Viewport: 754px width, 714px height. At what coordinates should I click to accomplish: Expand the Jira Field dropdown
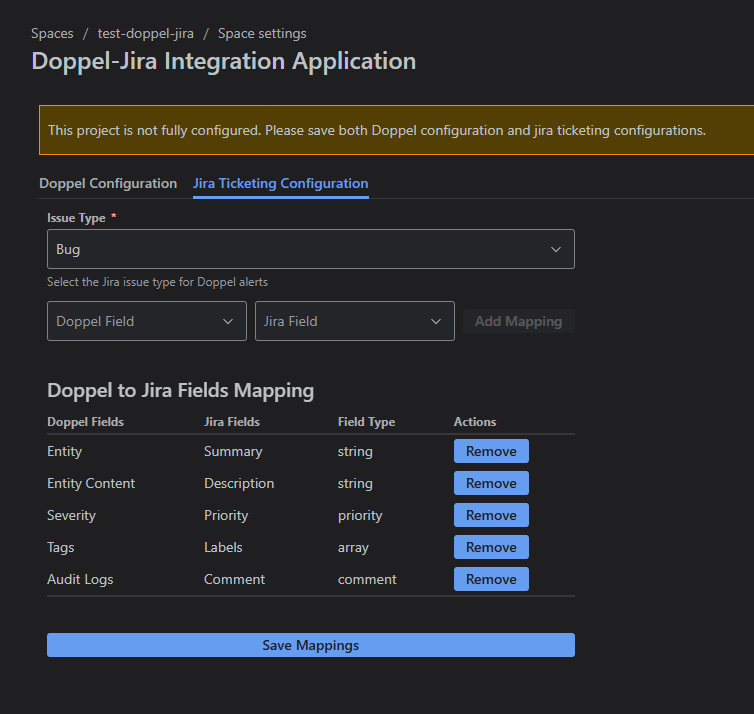354,321
